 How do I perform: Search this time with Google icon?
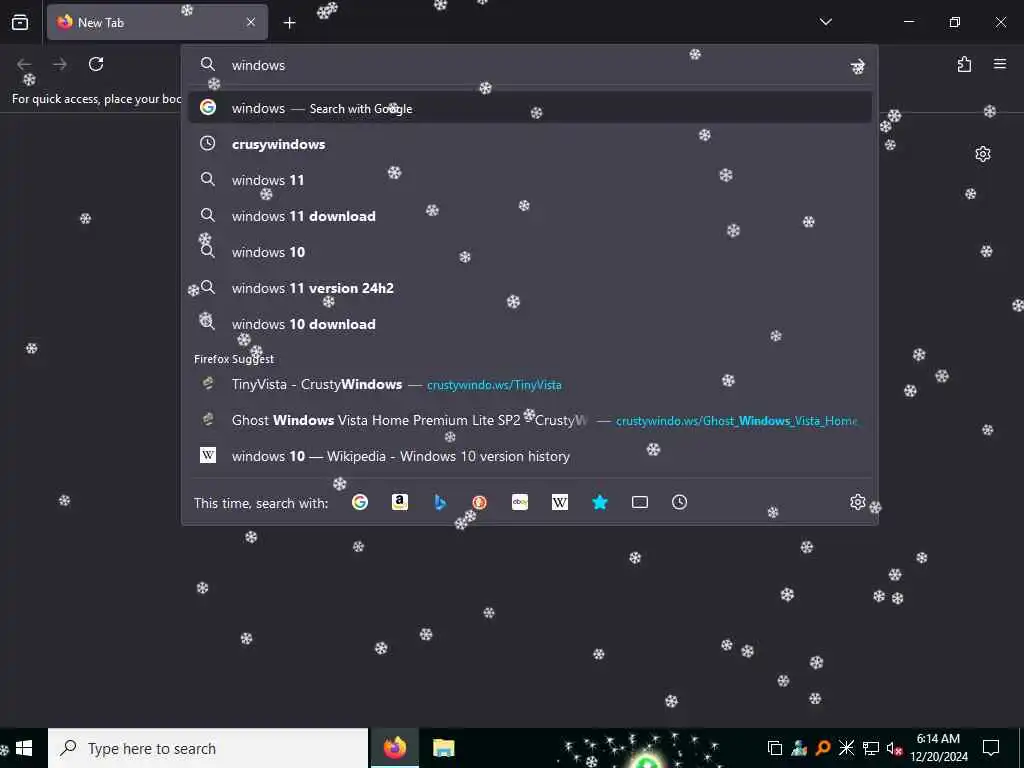pyautogui.click(x=360, y=502)
